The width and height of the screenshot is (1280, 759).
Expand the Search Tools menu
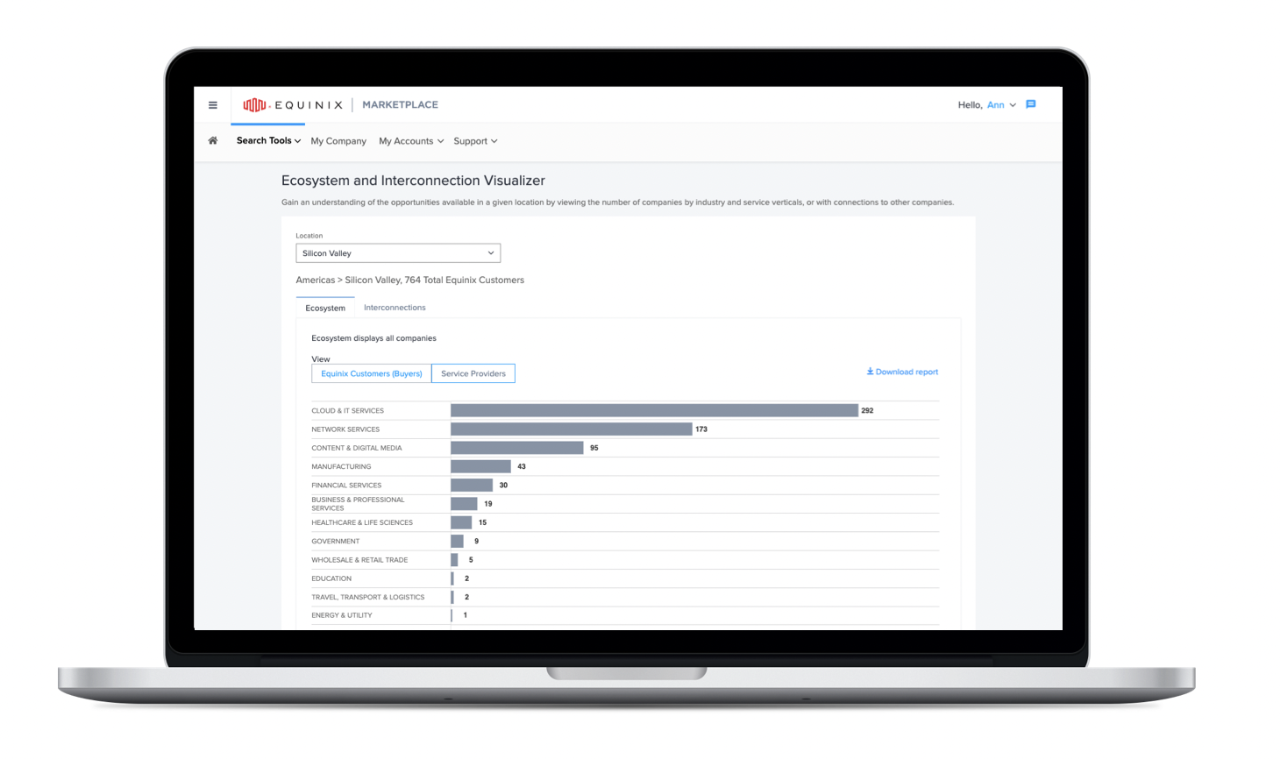(x=268, y=141)
